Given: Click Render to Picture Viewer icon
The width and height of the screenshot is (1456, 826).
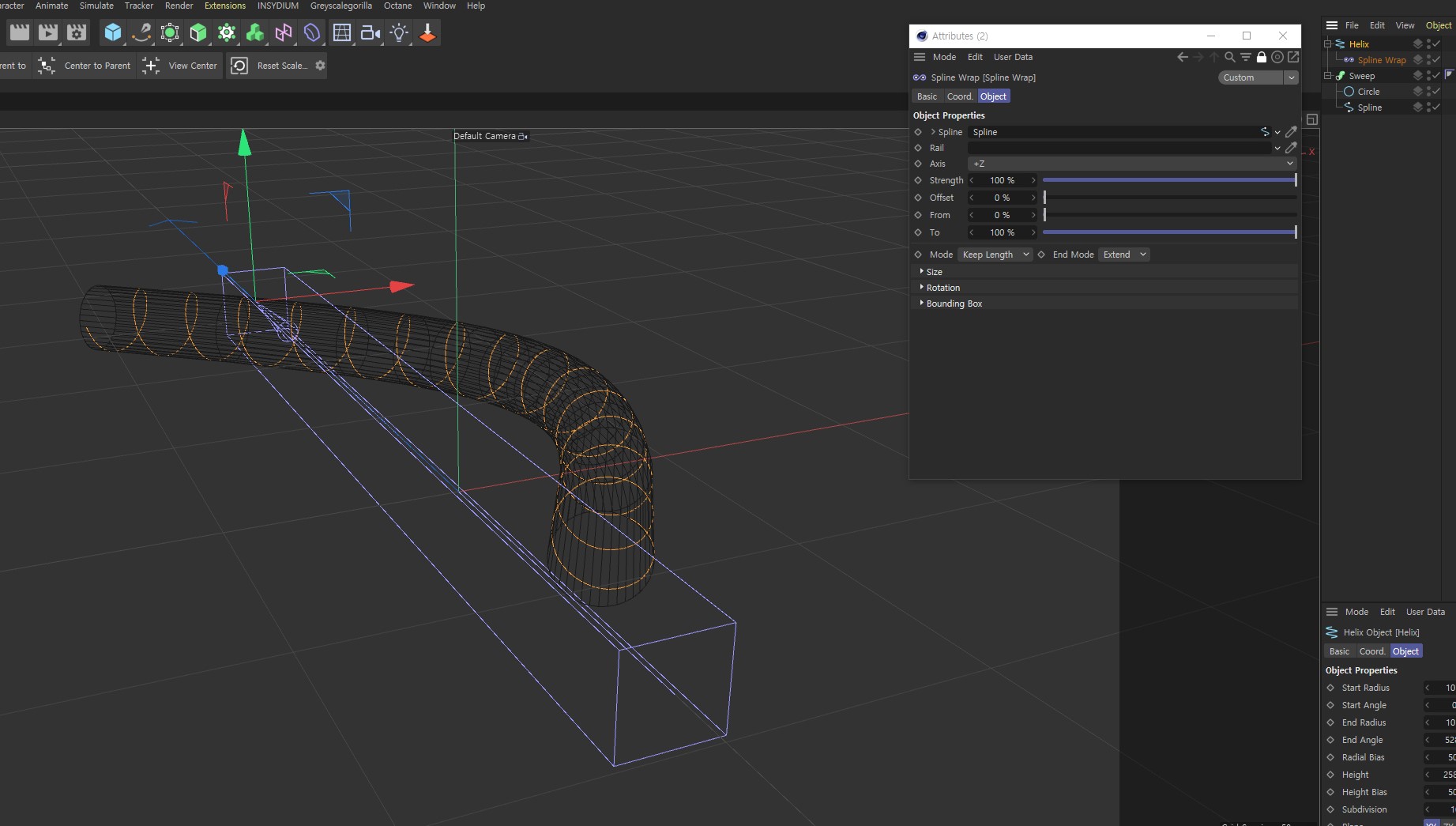Looking at the screenshot, I should (x=48, y=32).
